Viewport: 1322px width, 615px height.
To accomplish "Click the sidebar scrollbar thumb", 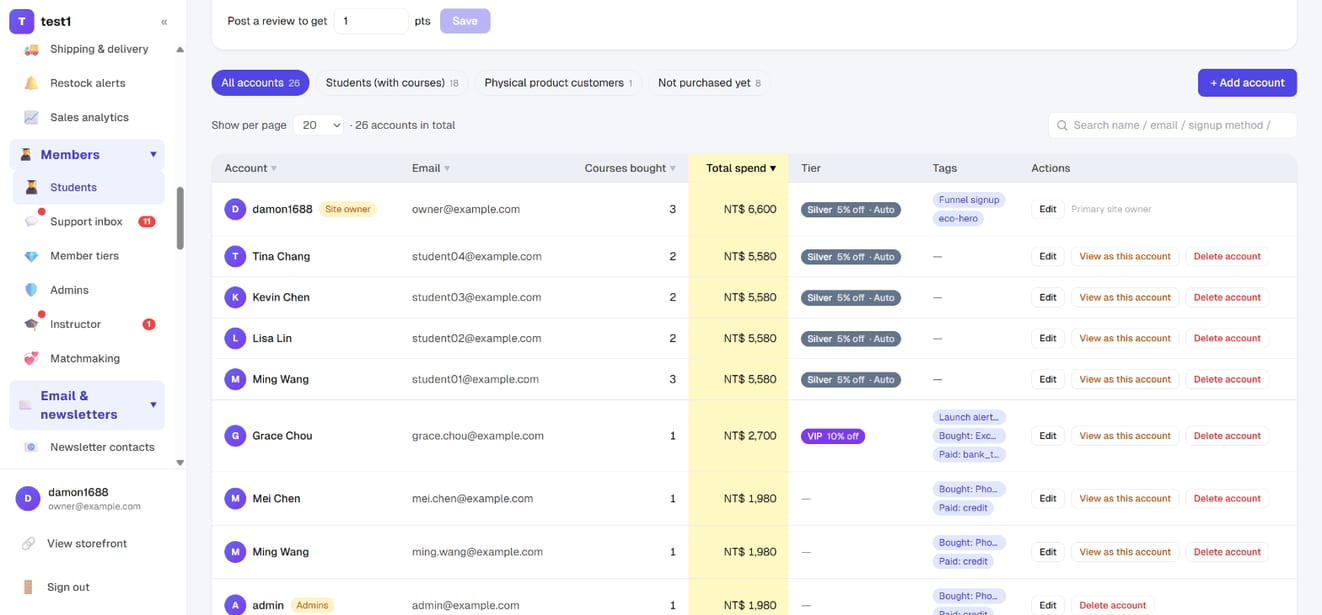I will 180,218.
